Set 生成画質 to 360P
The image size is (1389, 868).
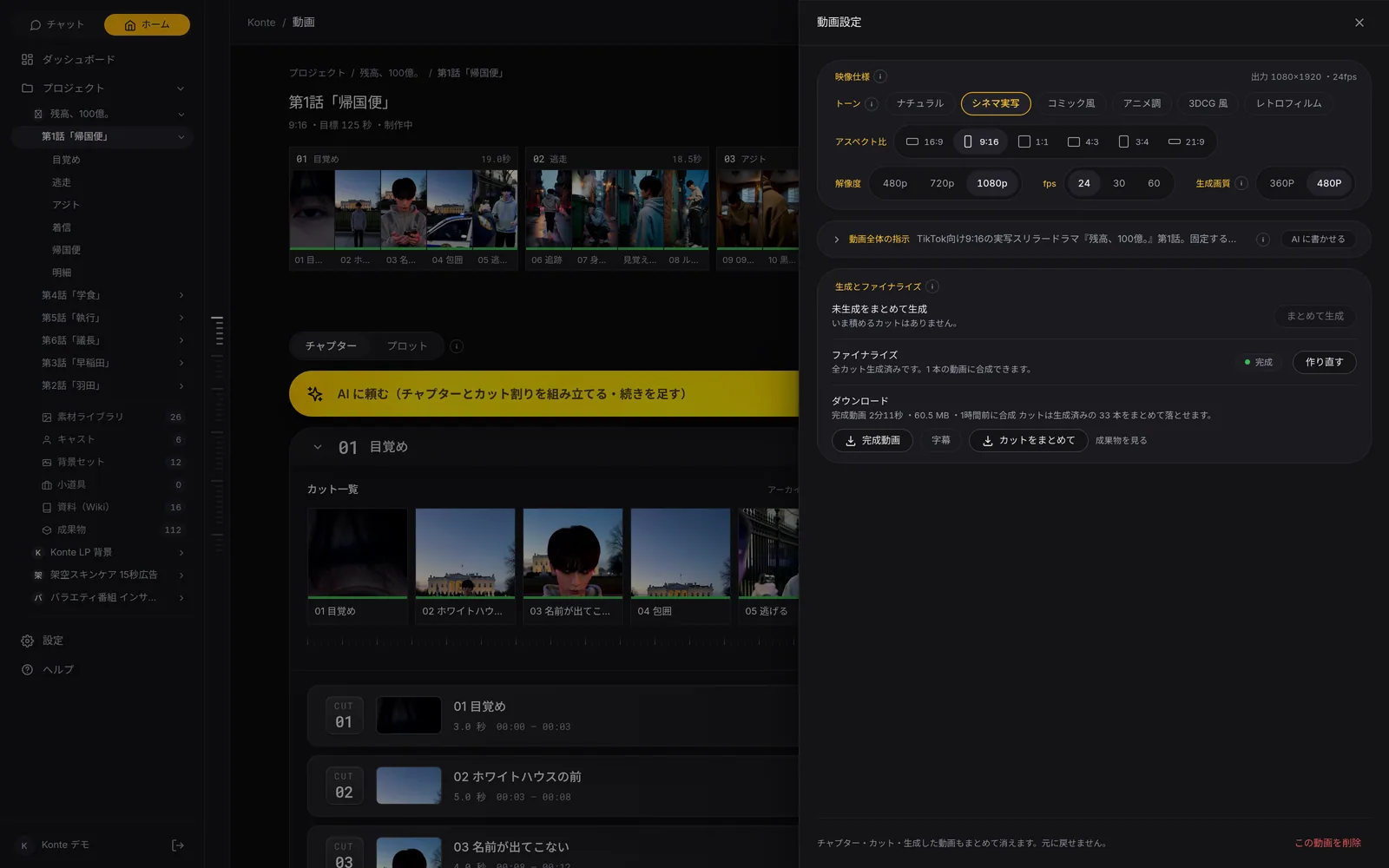[x=1281, y=183]
